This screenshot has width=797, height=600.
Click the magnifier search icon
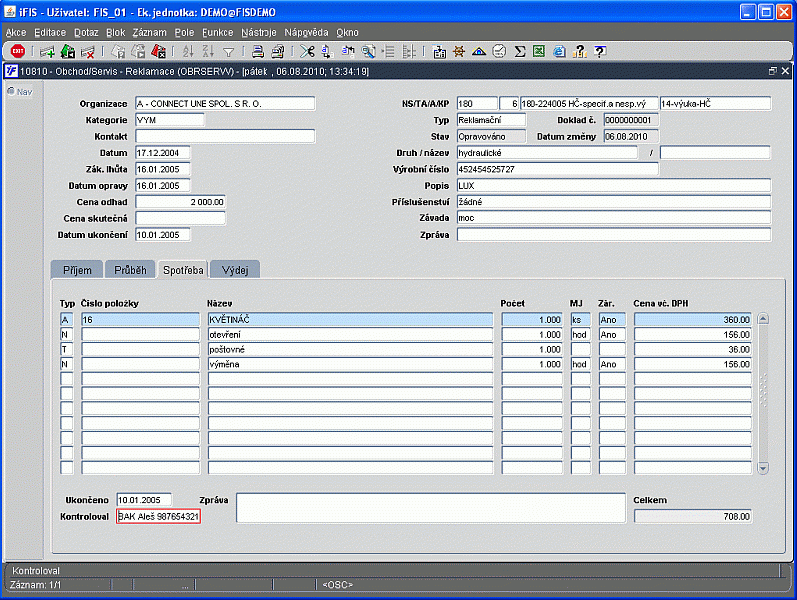click(x=368, y=51)
